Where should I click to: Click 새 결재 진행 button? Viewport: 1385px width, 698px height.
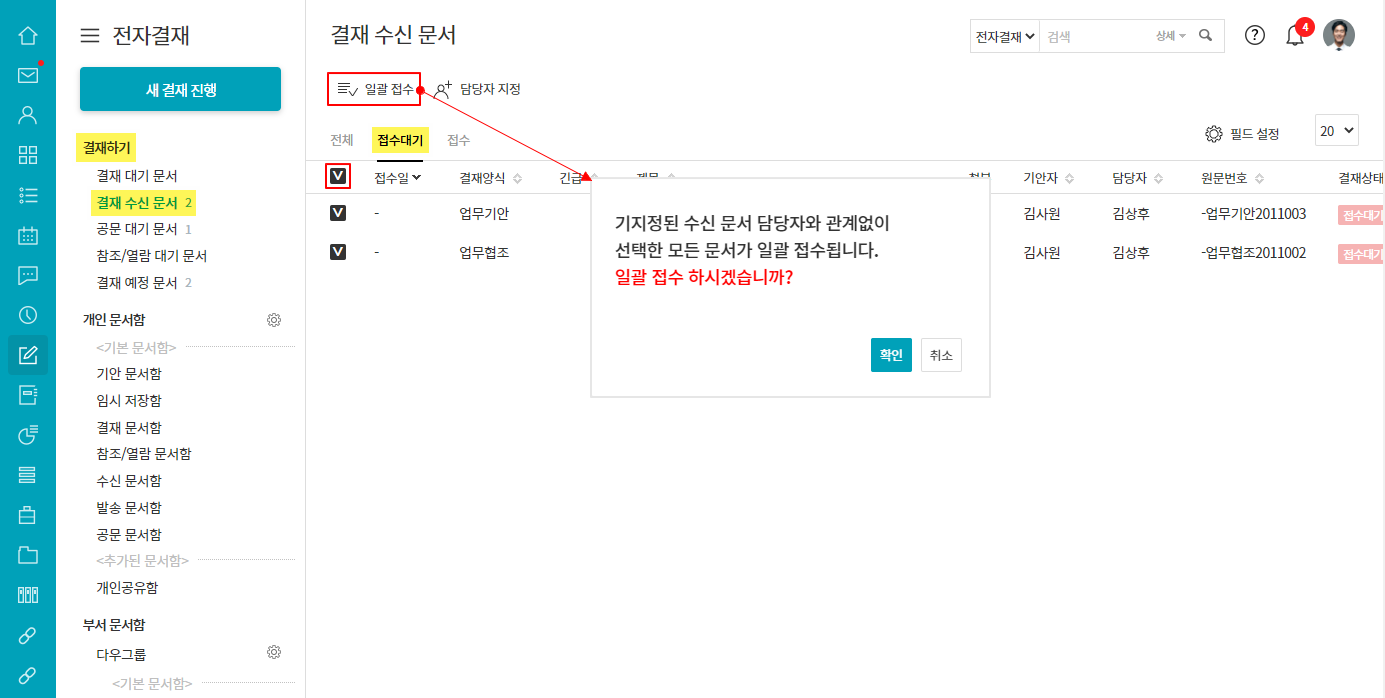[180, 89]
